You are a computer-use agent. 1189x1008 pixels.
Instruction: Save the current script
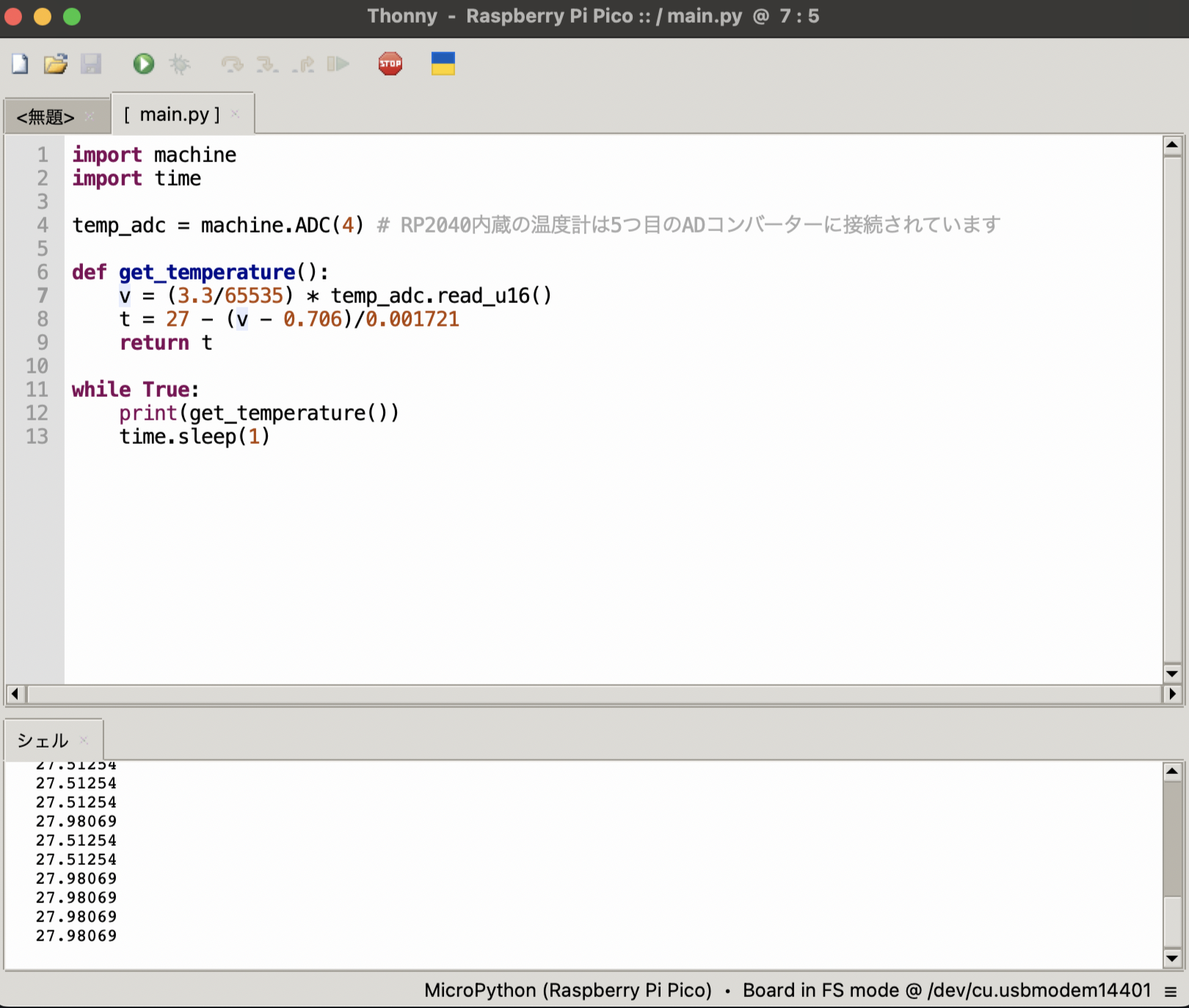(91, 65)
